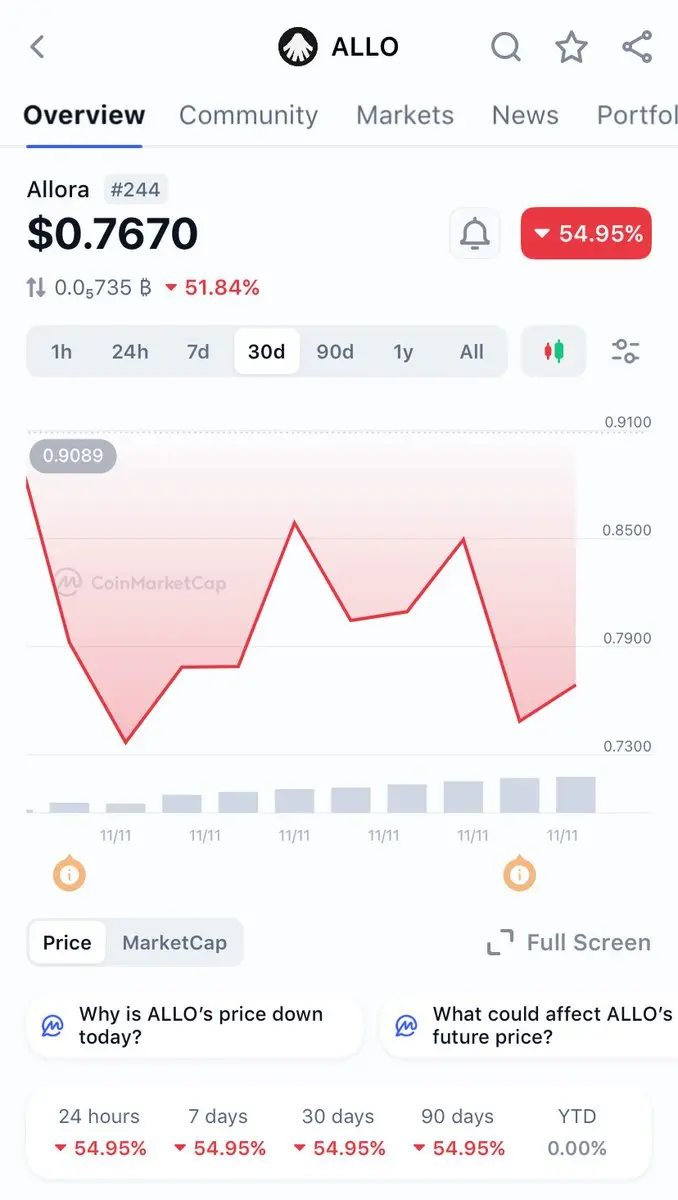This screenshot has height=1200, width=678.
Task: Switch chart to MarketCap view
Action: pos(174,943)
